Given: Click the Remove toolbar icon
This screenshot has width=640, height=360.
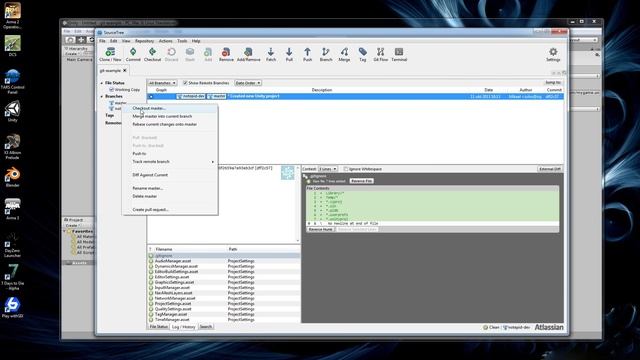Looking at the screenshot, I should (x=226, y=54).
